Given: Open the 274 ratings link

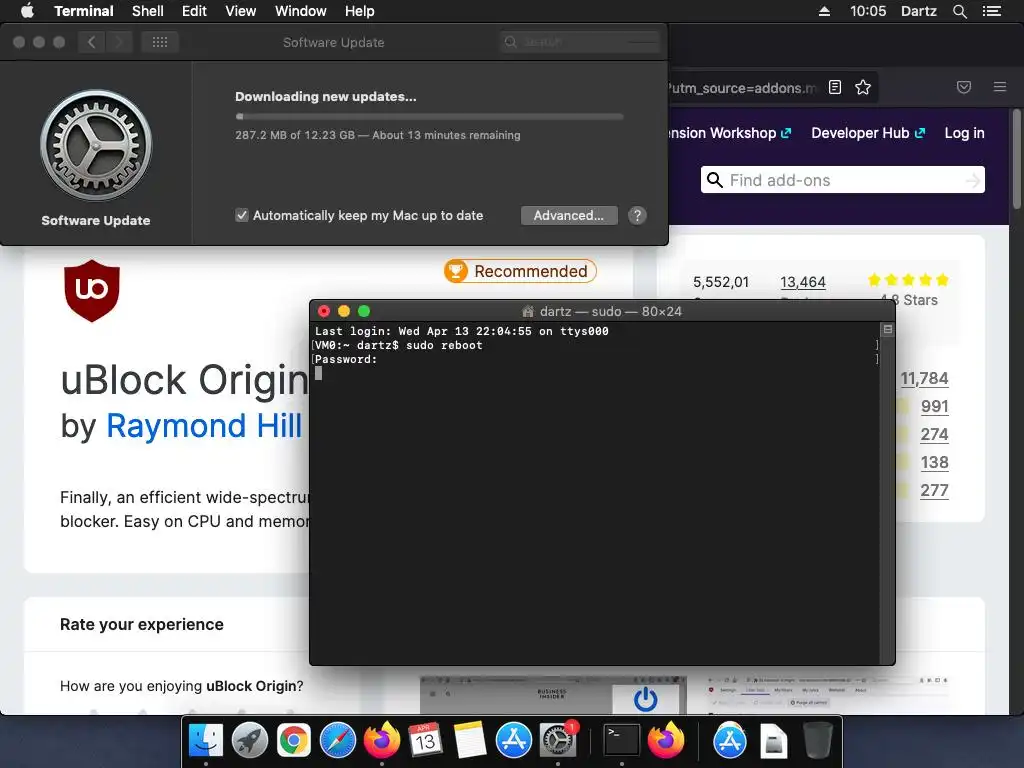Looking at the screenshot, I should (x=935, y=434).
